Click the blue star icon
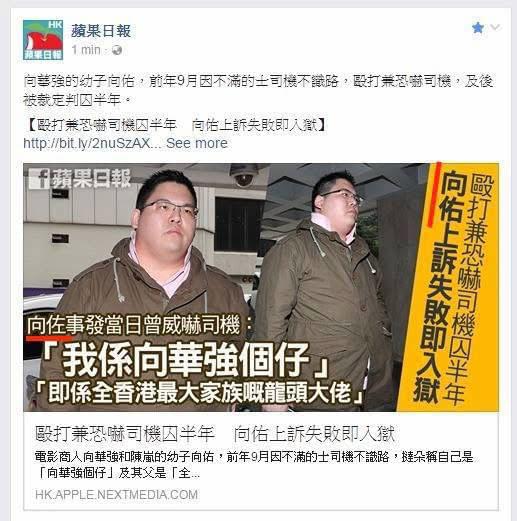The height and width of the screenshot is (521, 517). click(x=478, y=28)
